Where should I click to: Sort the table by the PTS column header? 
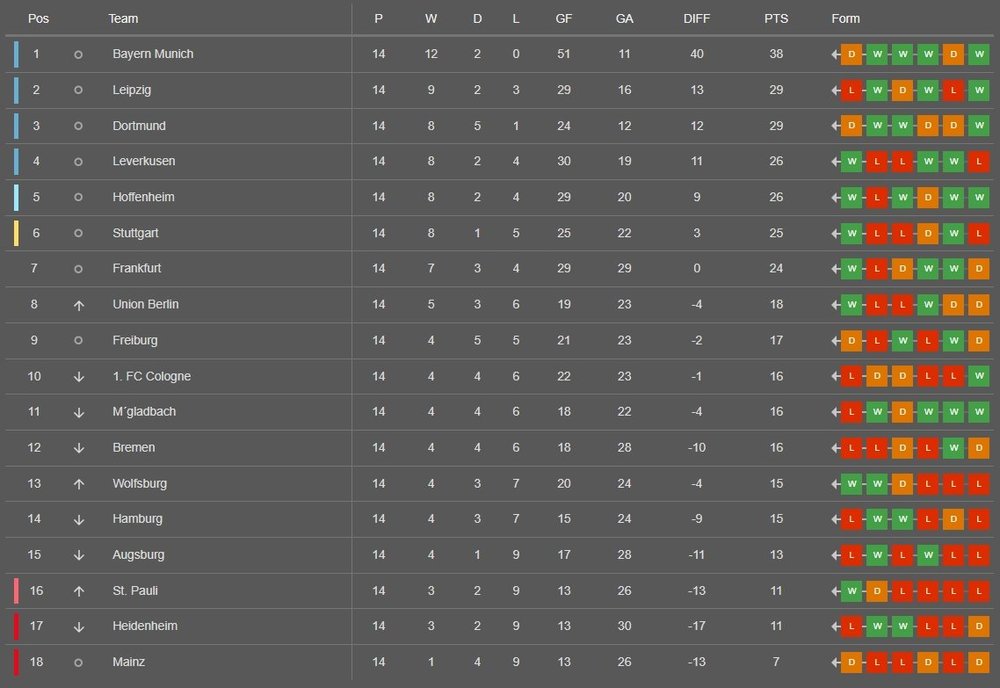click(x=776, y=19)
